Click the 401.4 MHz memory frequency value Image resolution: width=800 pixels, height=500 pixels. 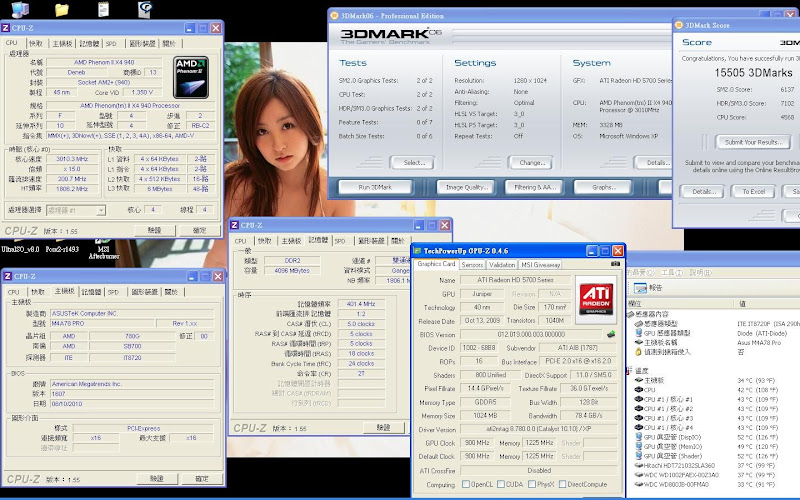tap(361, 304)
